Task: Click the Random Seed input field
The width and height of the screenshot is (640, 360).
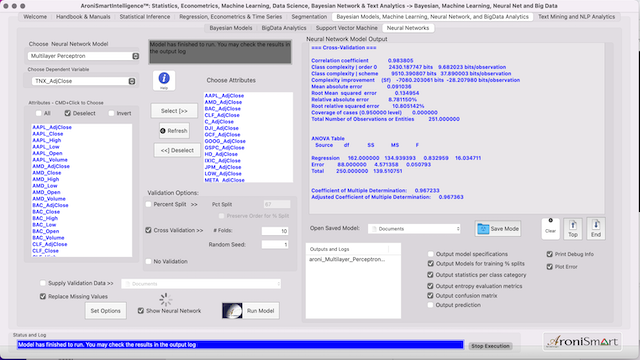Action: [275, 244]
